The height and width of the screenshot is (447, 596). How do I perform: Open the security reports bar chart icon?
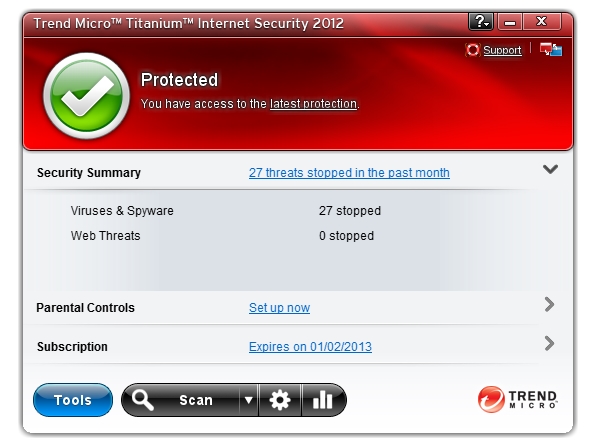[322, 400]
